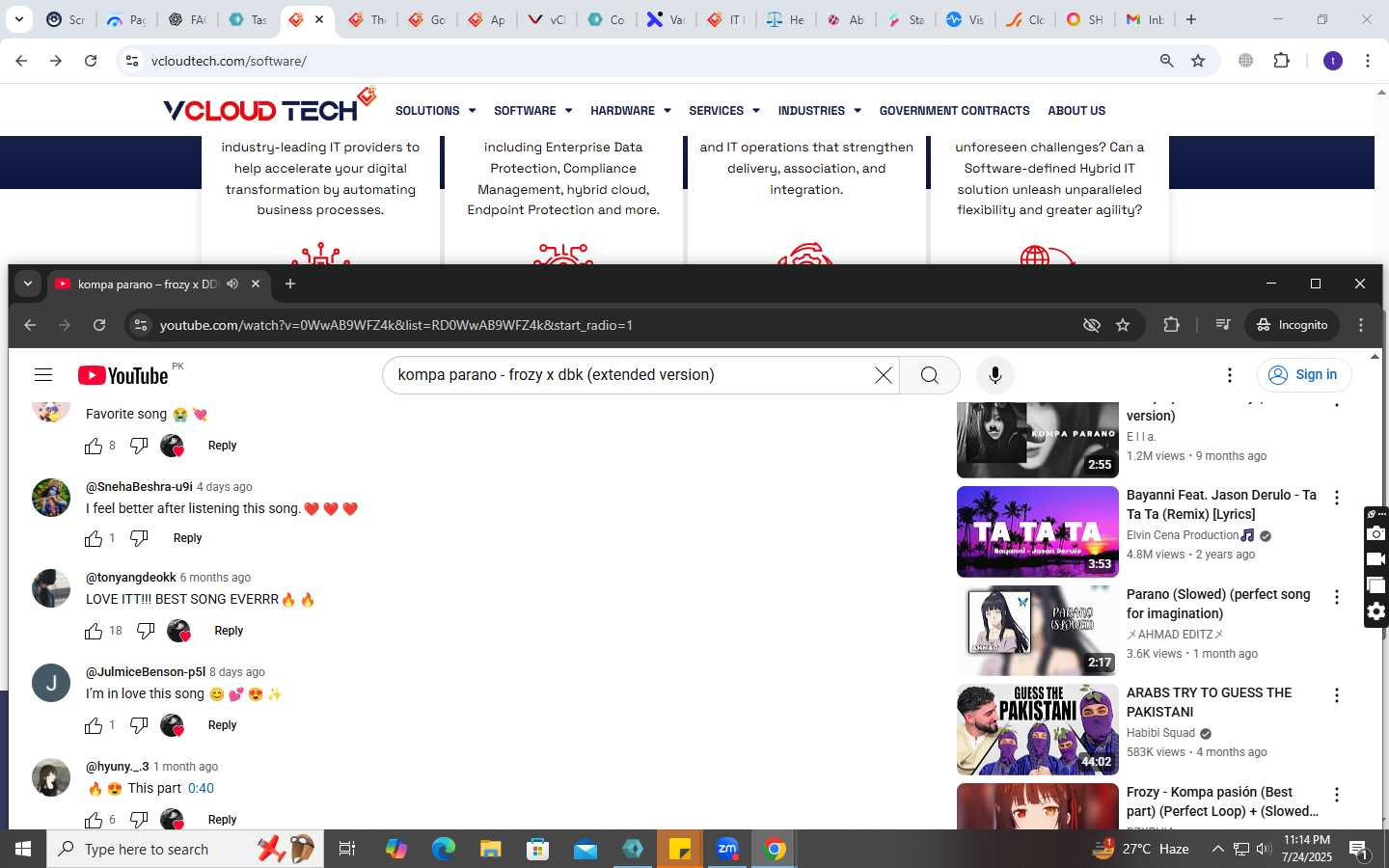Reply to the @tonyangdeokk comment
The height and width of the screenshot is (868, 1389).
[x=229, y=631]
